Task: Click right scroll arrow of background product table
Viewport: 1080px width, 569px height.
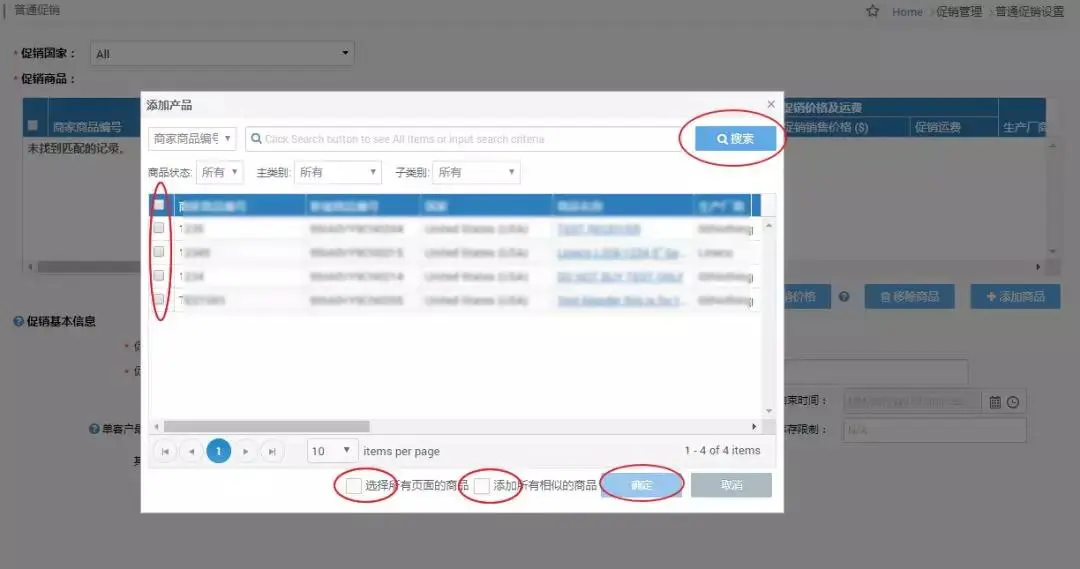Action: pos(1038,267)
